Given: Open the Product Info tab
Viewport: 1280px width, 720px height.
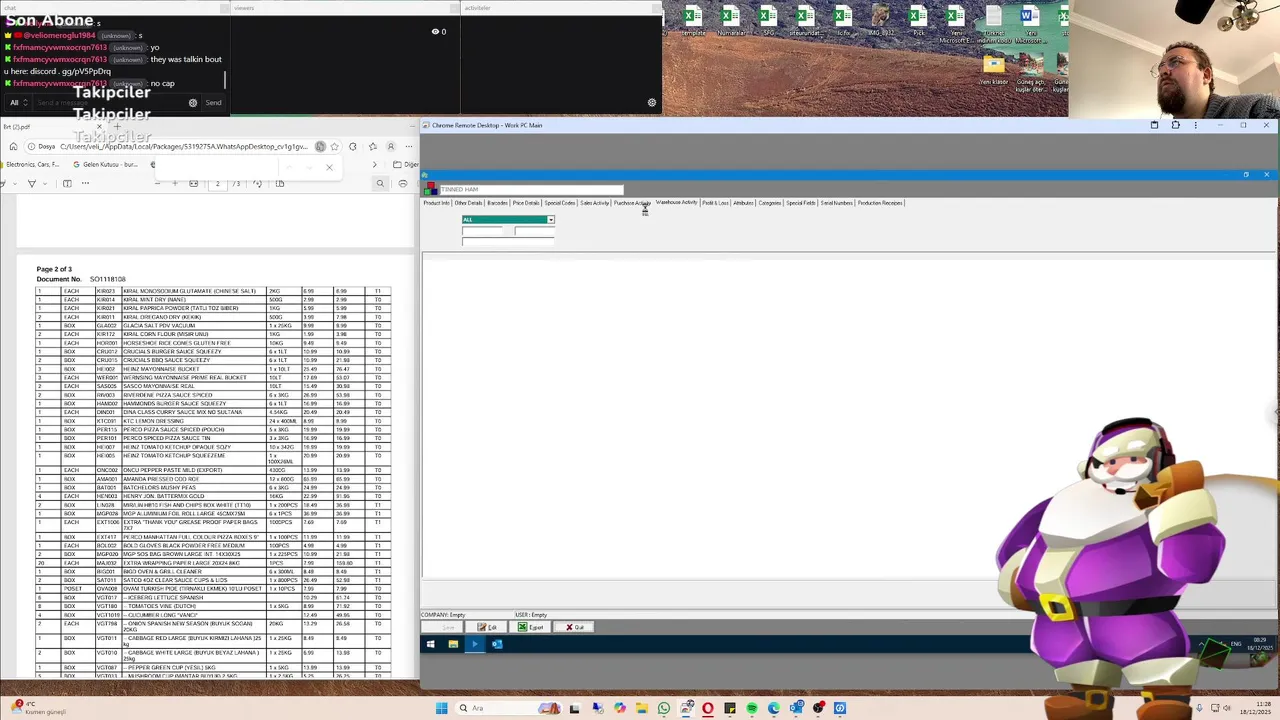Looking at the screenshot, I should click(x=436, y=203).
